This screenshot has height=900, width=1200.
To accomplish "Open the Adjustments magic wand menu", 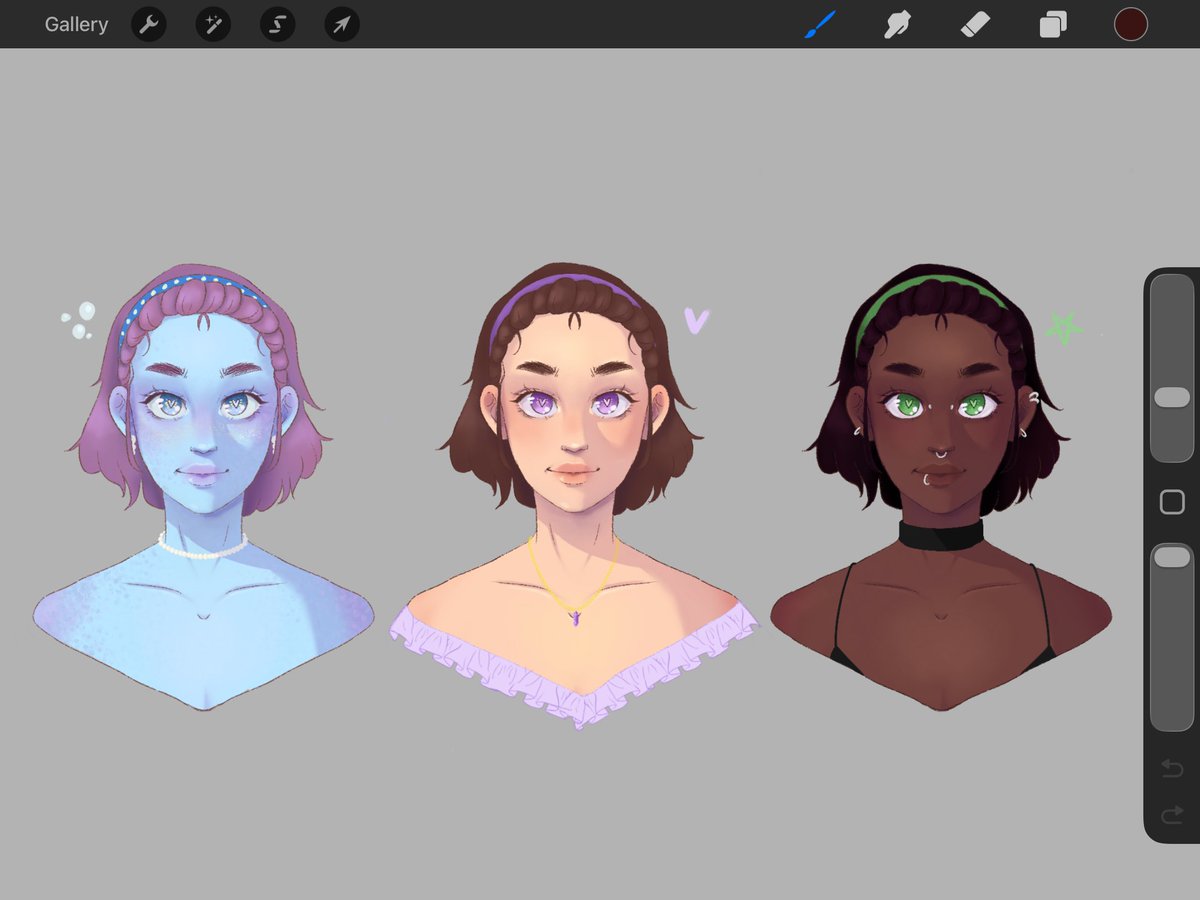I will (x=213, y=24).
